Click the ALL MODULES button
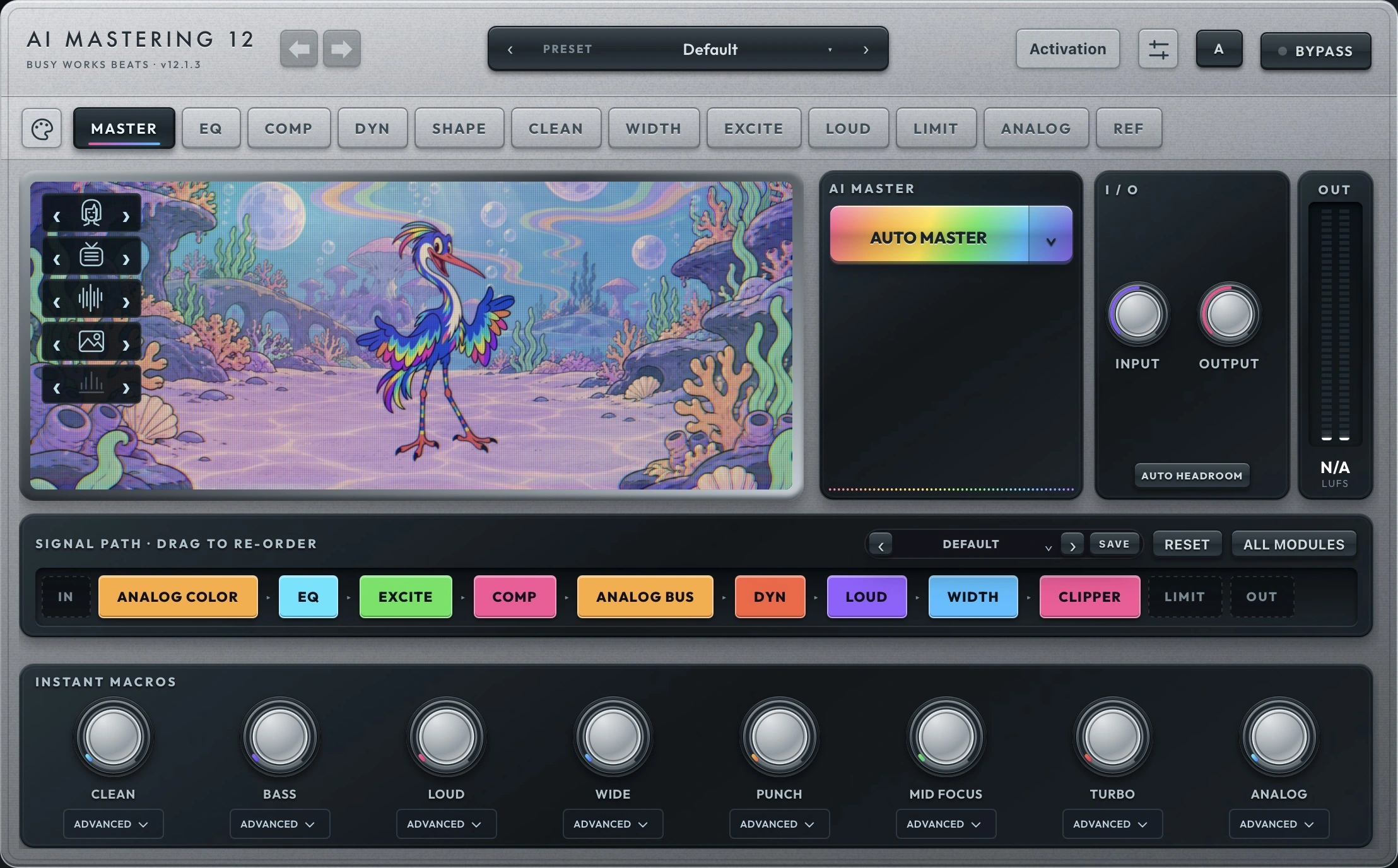 1293,544
